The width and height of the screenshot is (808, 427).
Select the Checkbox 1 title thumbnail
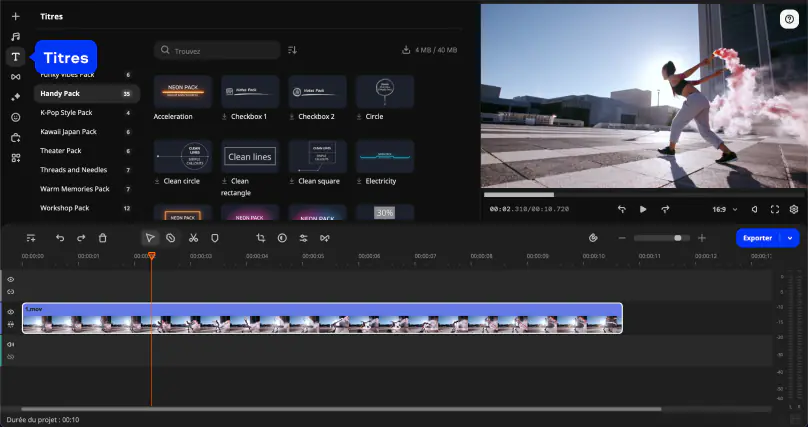[250, 92]
